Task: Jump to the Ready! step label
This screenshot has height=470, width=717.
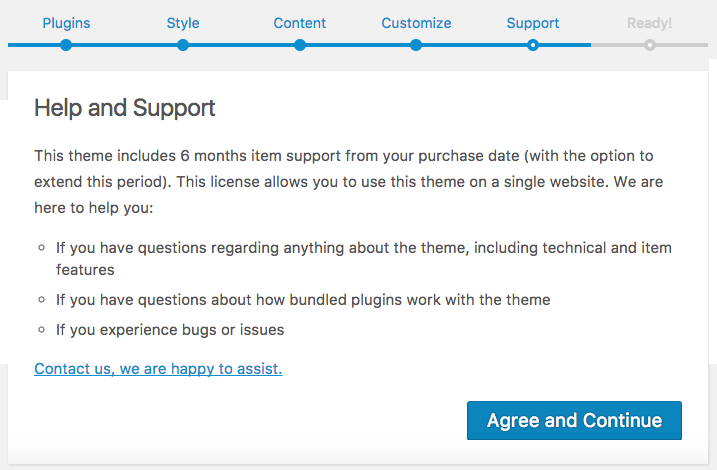Action: tap(650, 23)
